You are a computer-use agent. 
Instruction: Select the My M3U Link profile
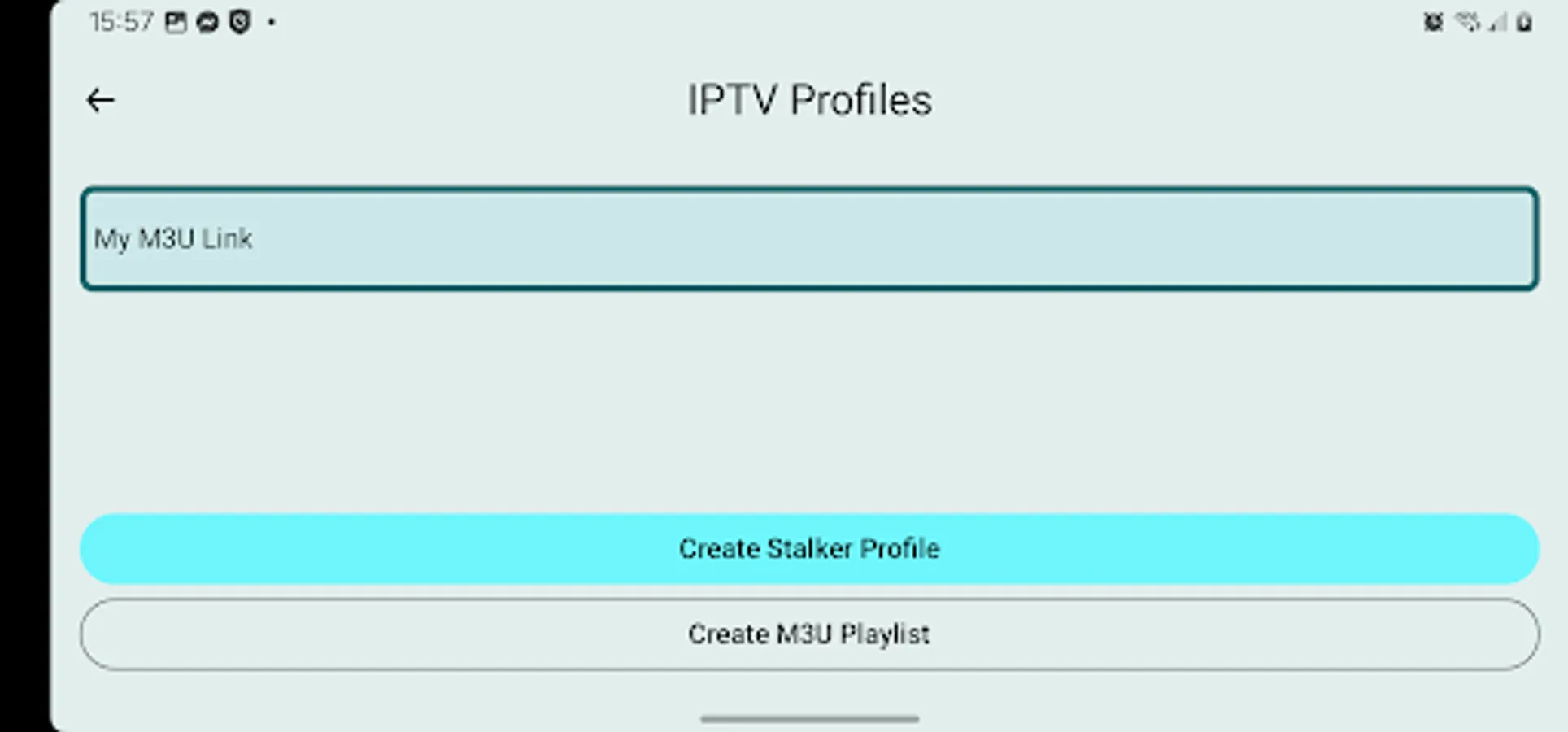(808, 238)
